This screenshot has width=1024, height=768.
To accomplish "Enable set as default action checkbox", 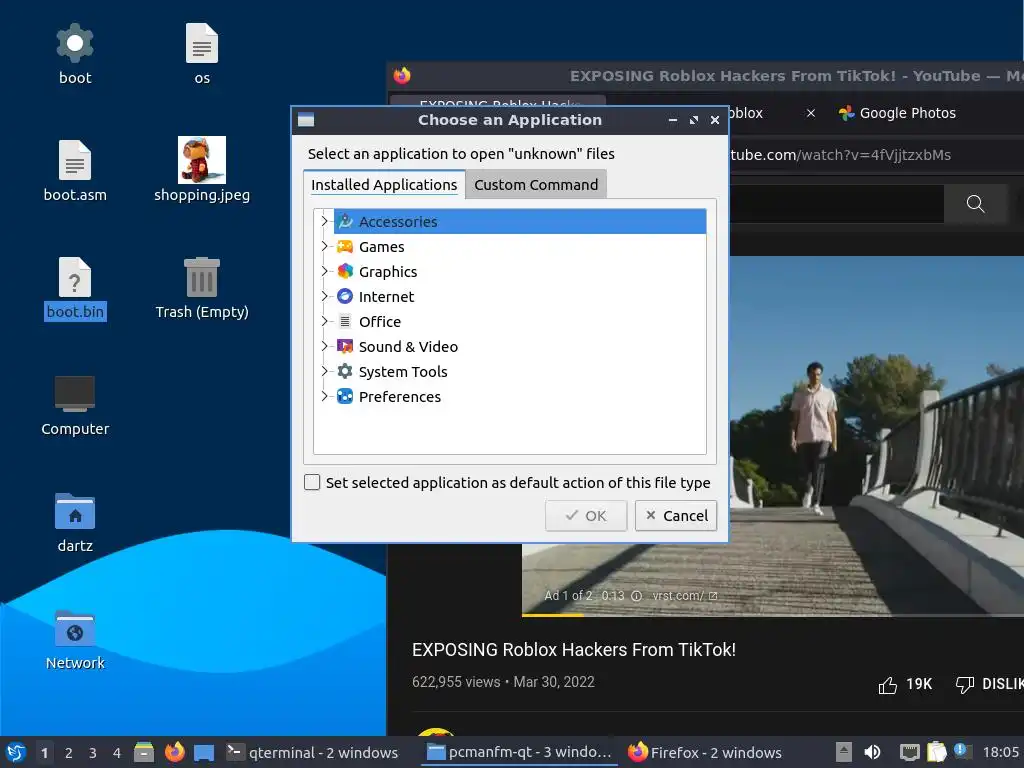I will (312, 482).
